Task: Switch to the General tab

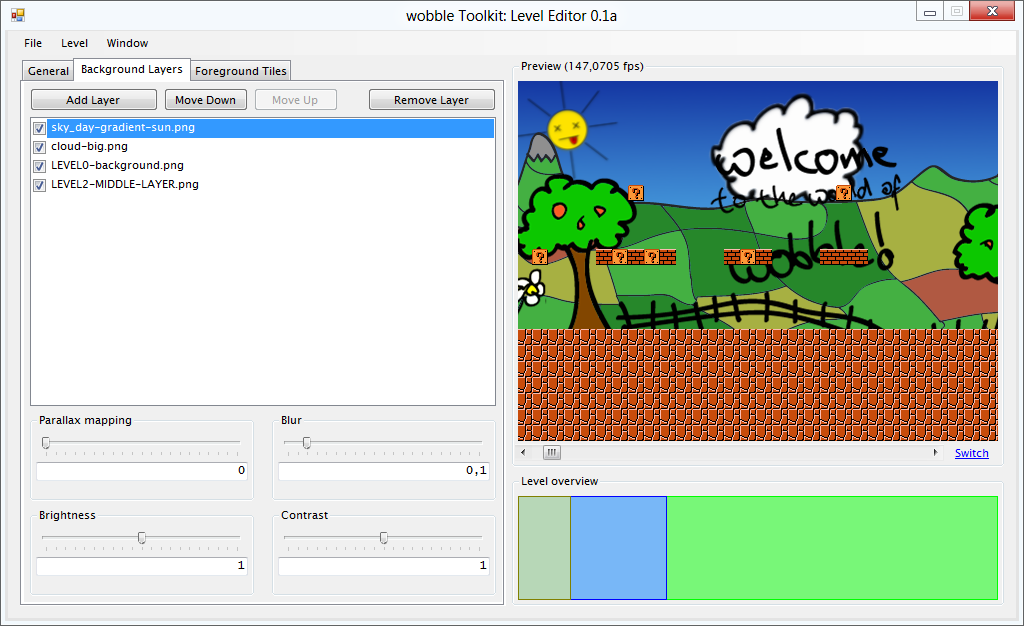Action: [48, 70]
